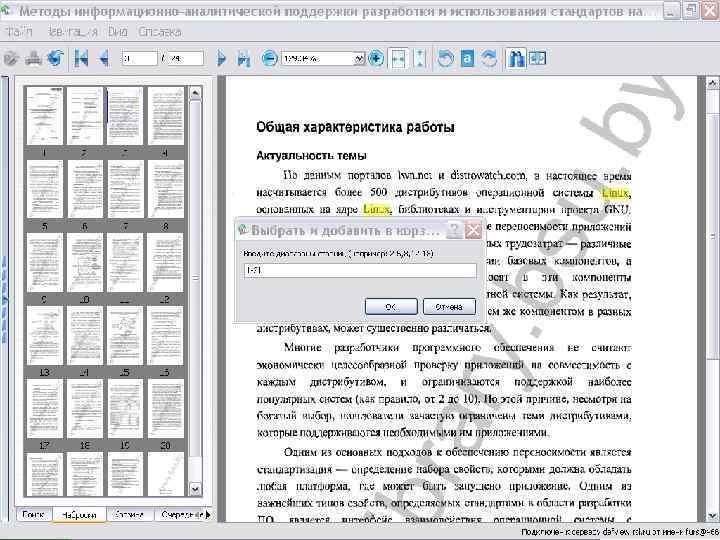Click the first highlighted word Linux
The height and width of the screenshot is (540, 720).
pos(615,193)
